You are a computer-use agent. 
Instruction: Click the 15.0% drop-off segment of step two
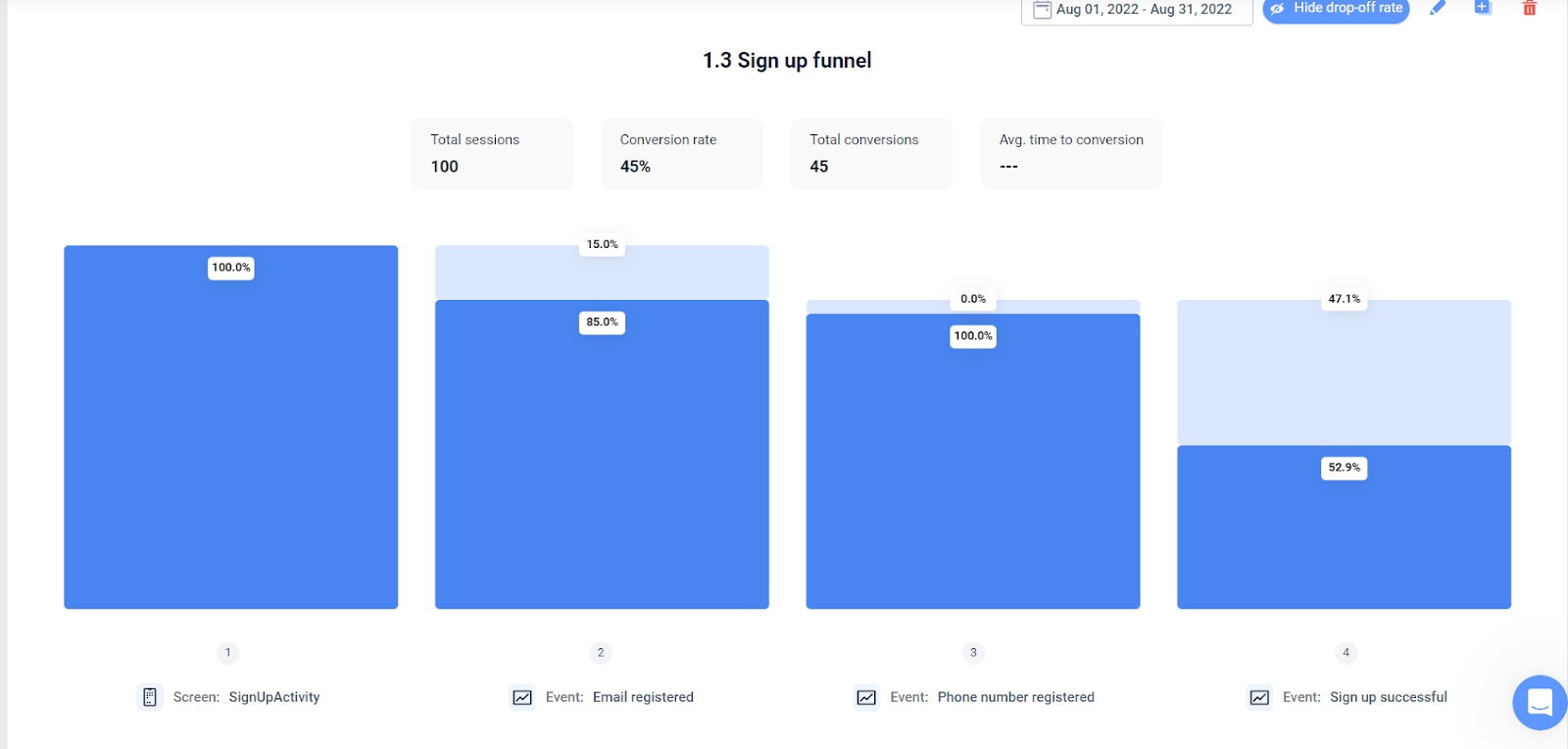click(602, 273)
